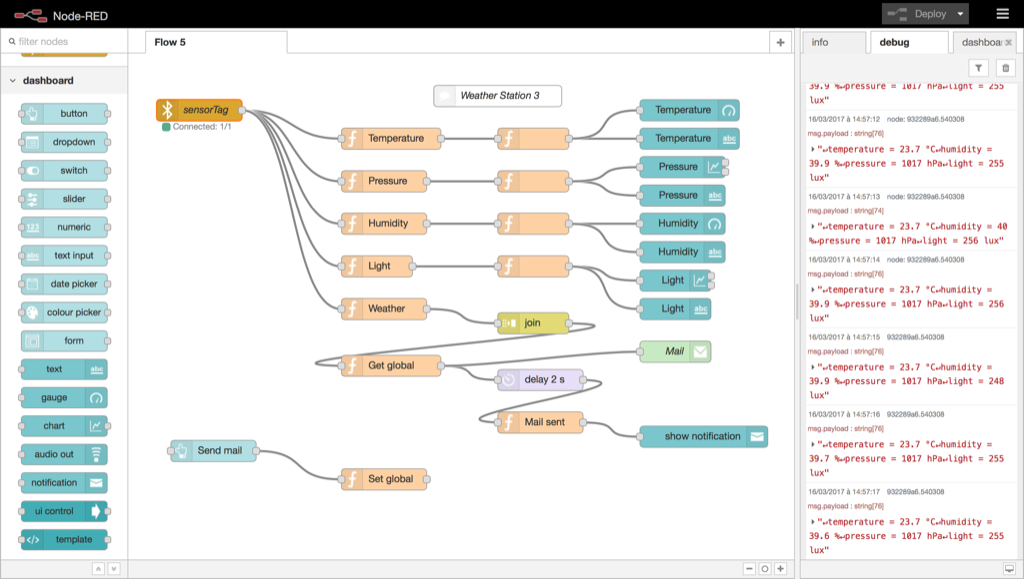
Task: Open the Flow 5 tab
Action: [215, 42]
